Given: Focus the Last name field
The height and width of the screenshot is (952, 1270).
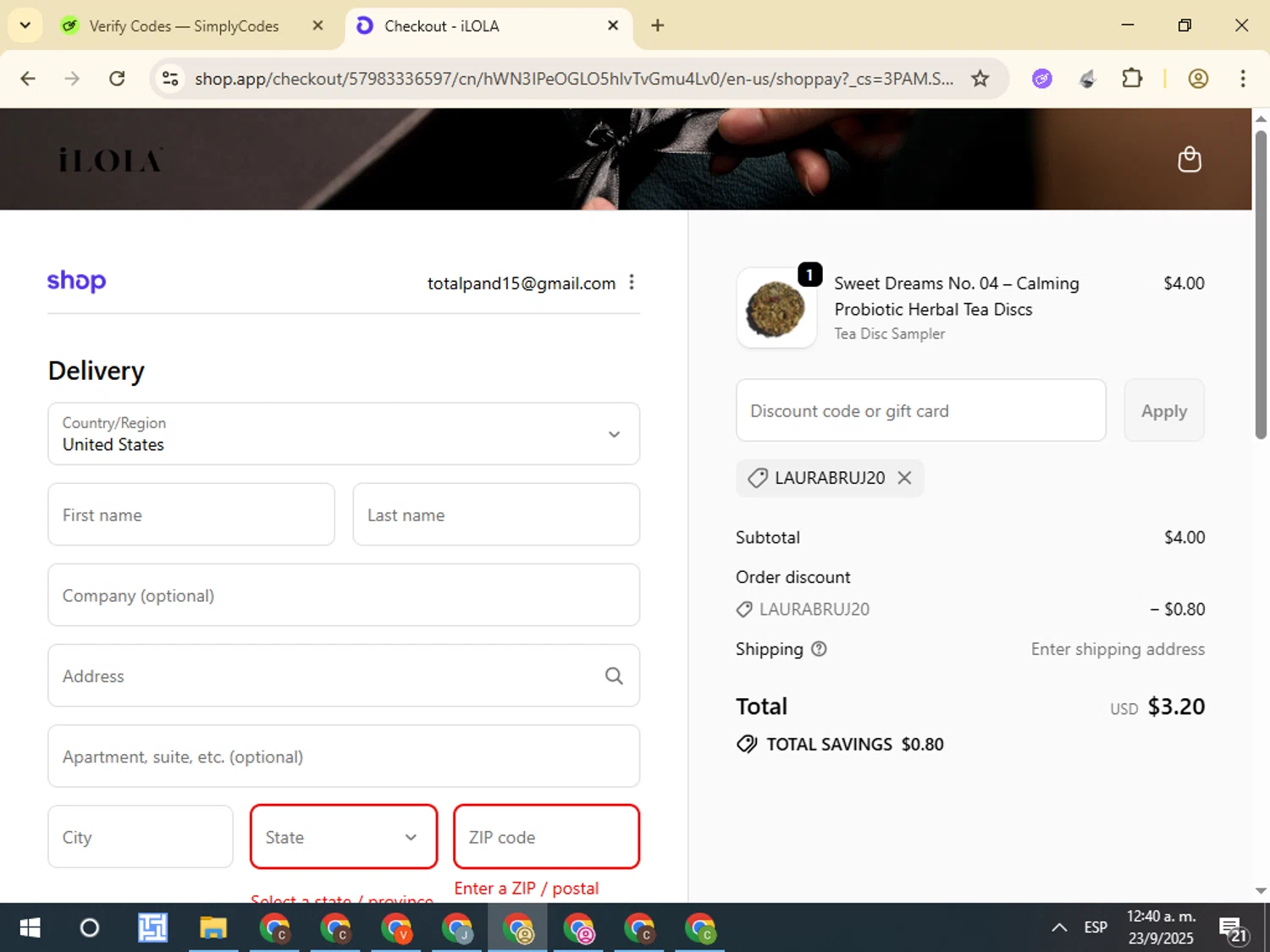Looking at the screenshot, I should (496, 515).
